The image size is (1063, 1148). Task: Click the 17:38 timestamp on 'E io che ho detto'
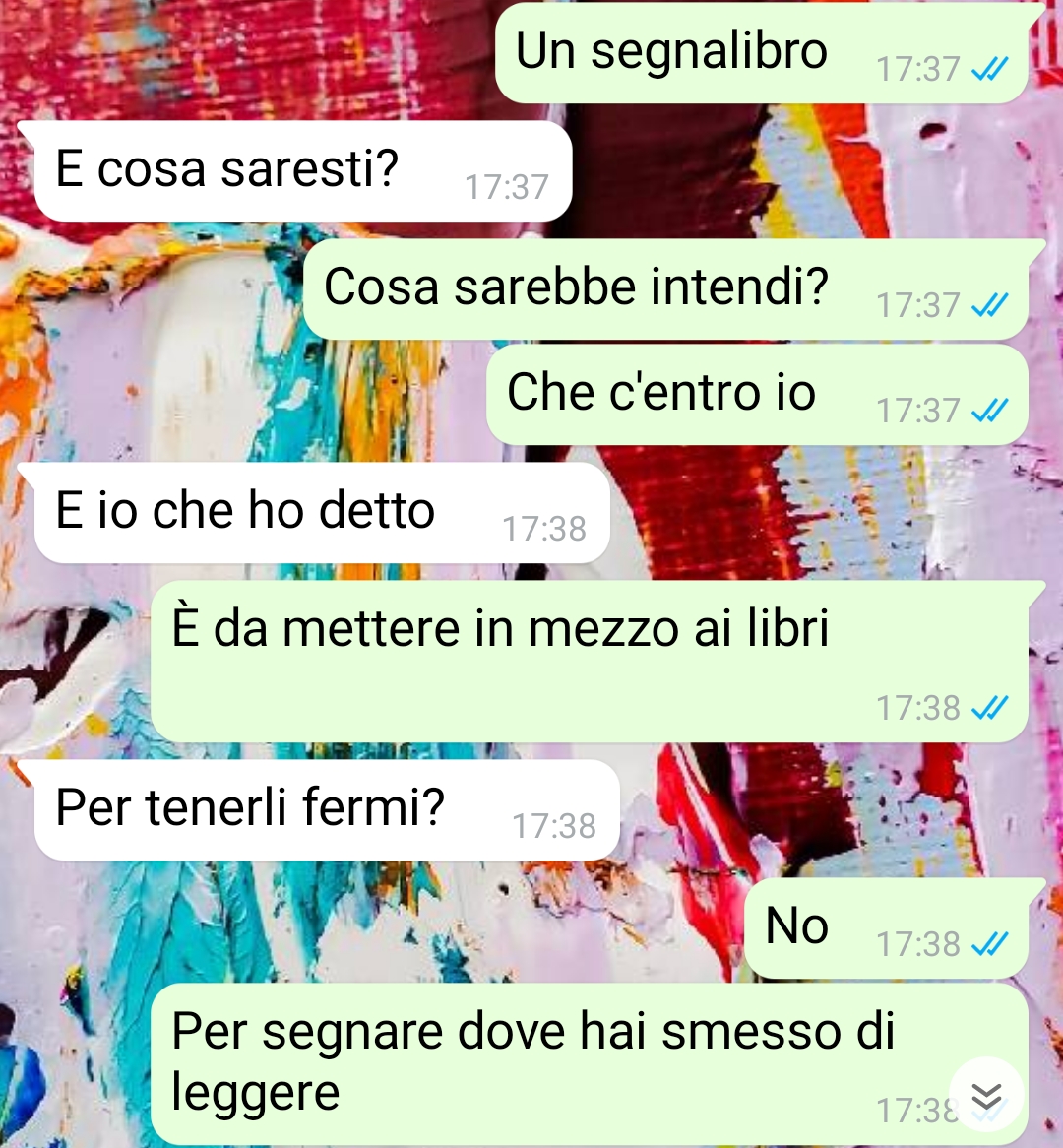click(544, 529)
